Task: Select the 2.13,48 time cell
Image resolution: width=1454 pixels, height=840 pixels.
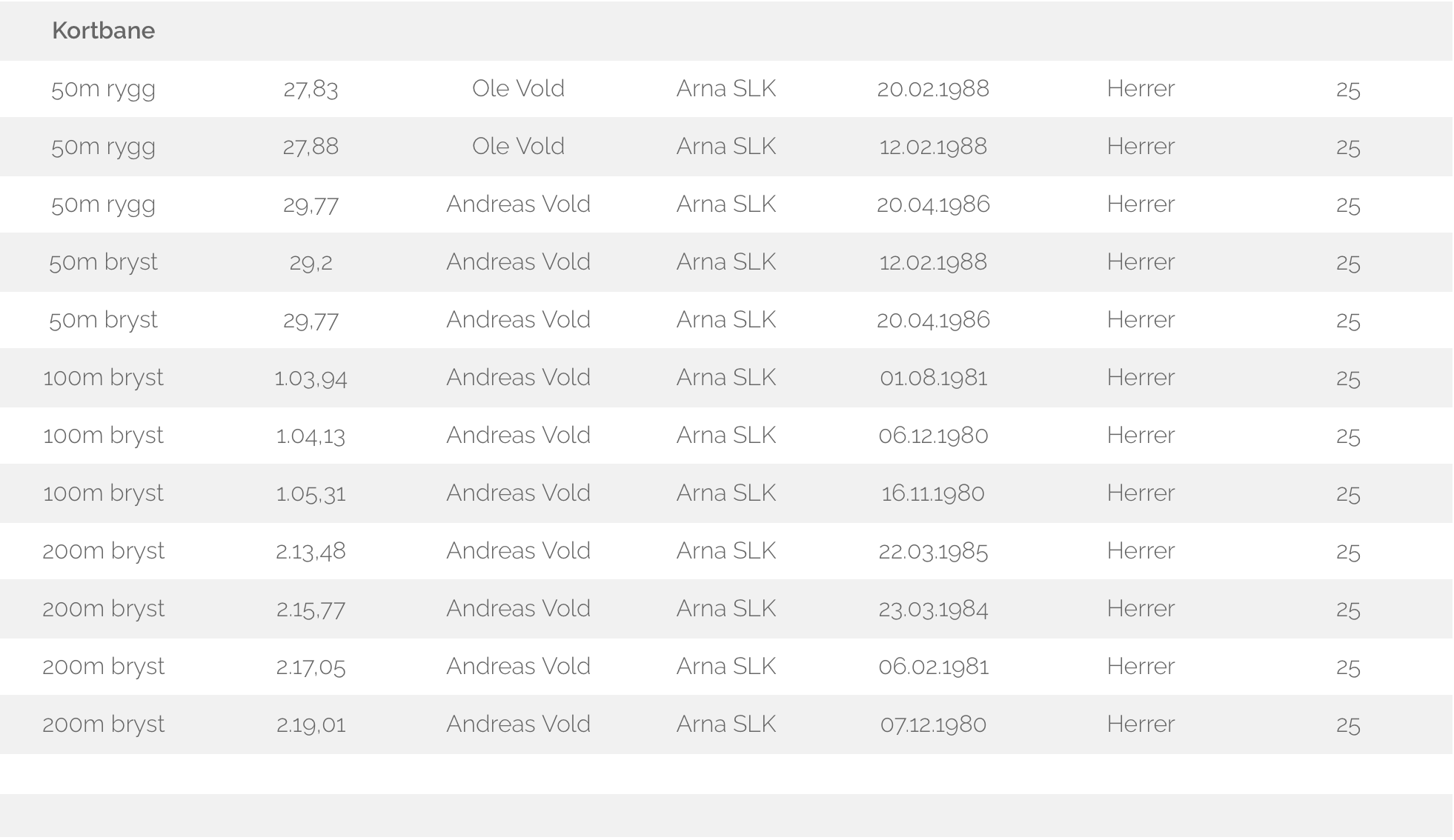Action: [311, 551]
